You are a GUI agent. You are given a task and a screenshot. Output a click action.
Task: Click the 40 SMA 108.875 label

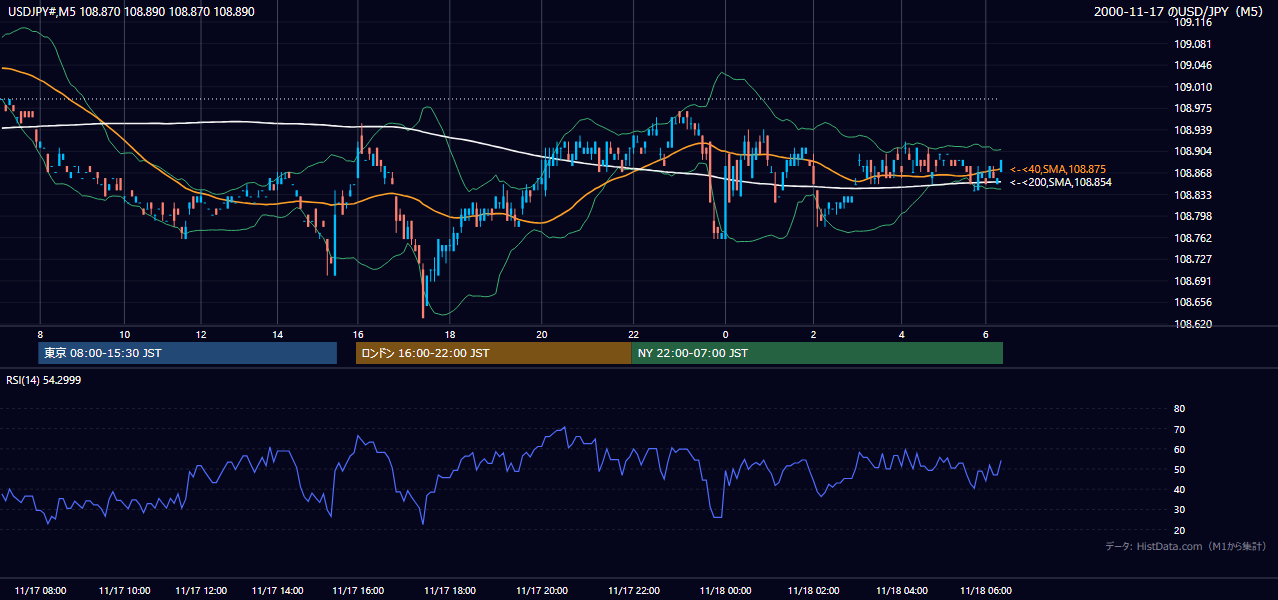click(1058, 169)
